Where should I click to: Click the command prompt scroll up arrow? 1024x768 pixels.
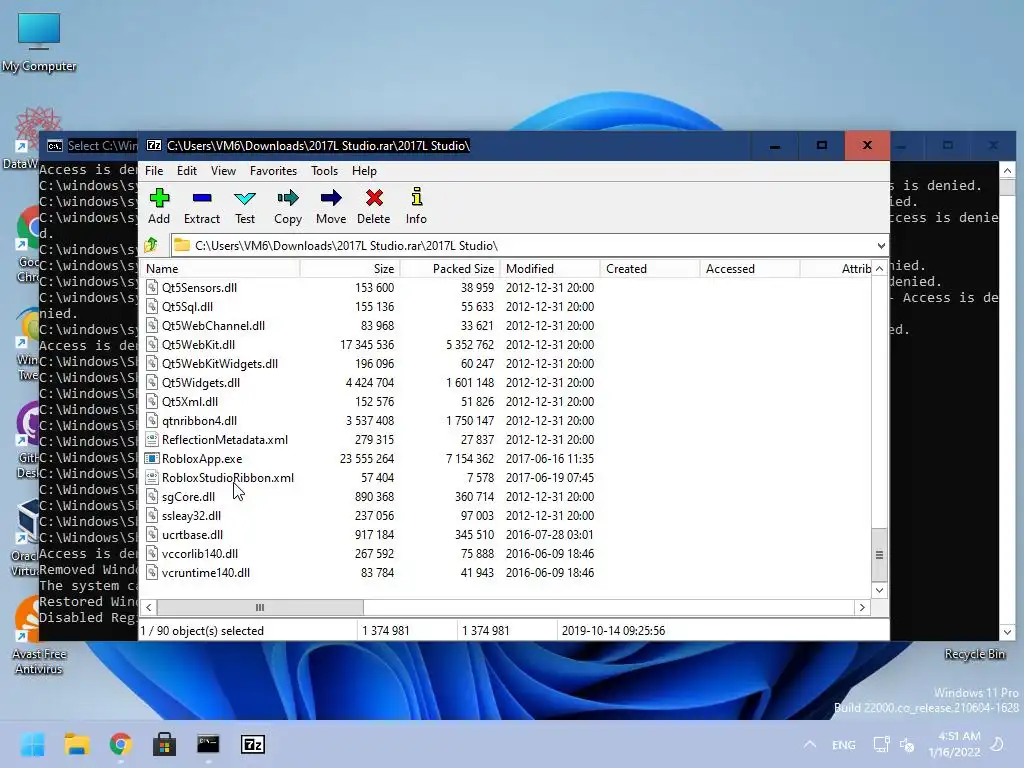[x=1007, y=170]
